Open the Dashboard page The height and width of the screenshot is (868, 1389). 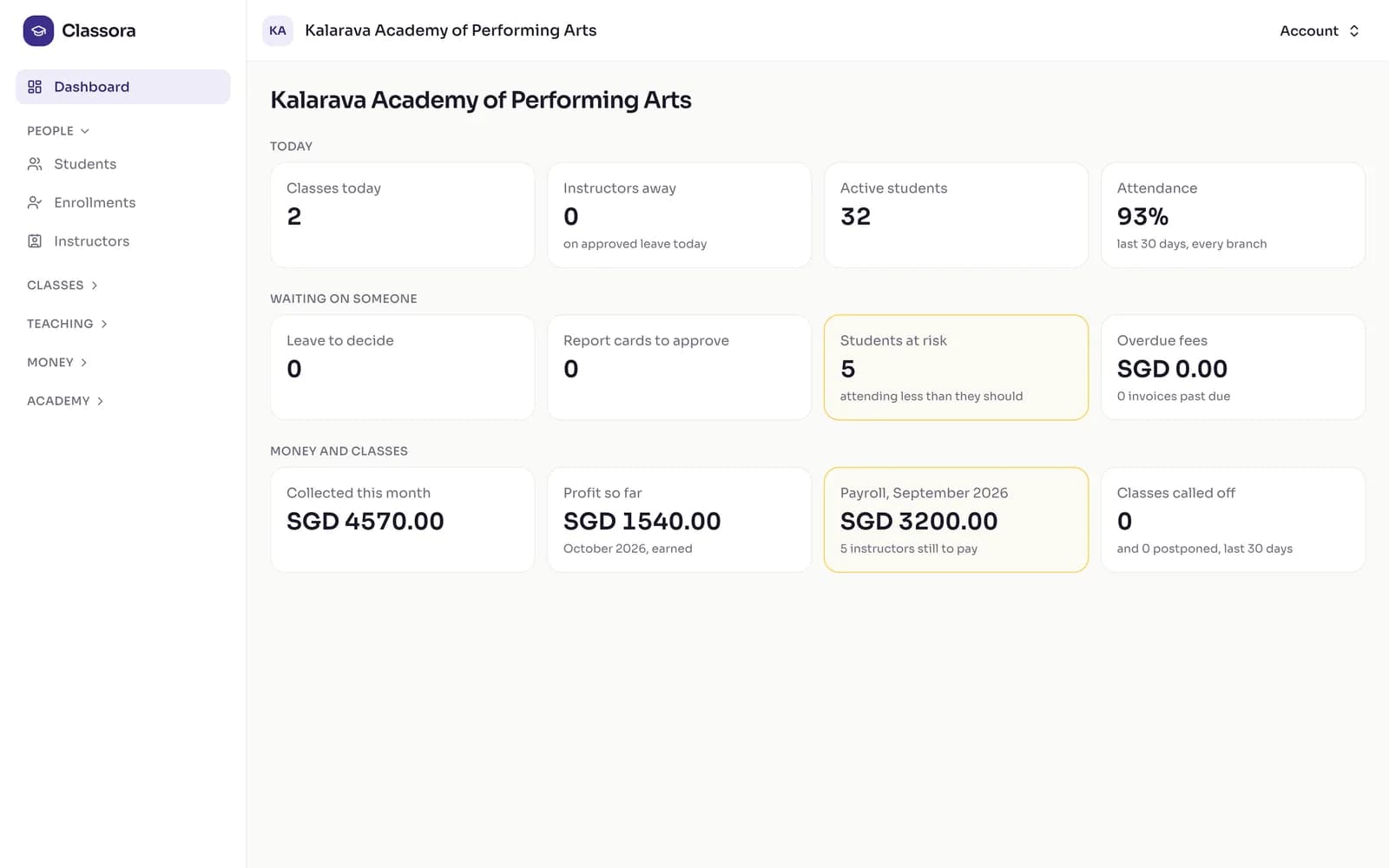[123, 87]
